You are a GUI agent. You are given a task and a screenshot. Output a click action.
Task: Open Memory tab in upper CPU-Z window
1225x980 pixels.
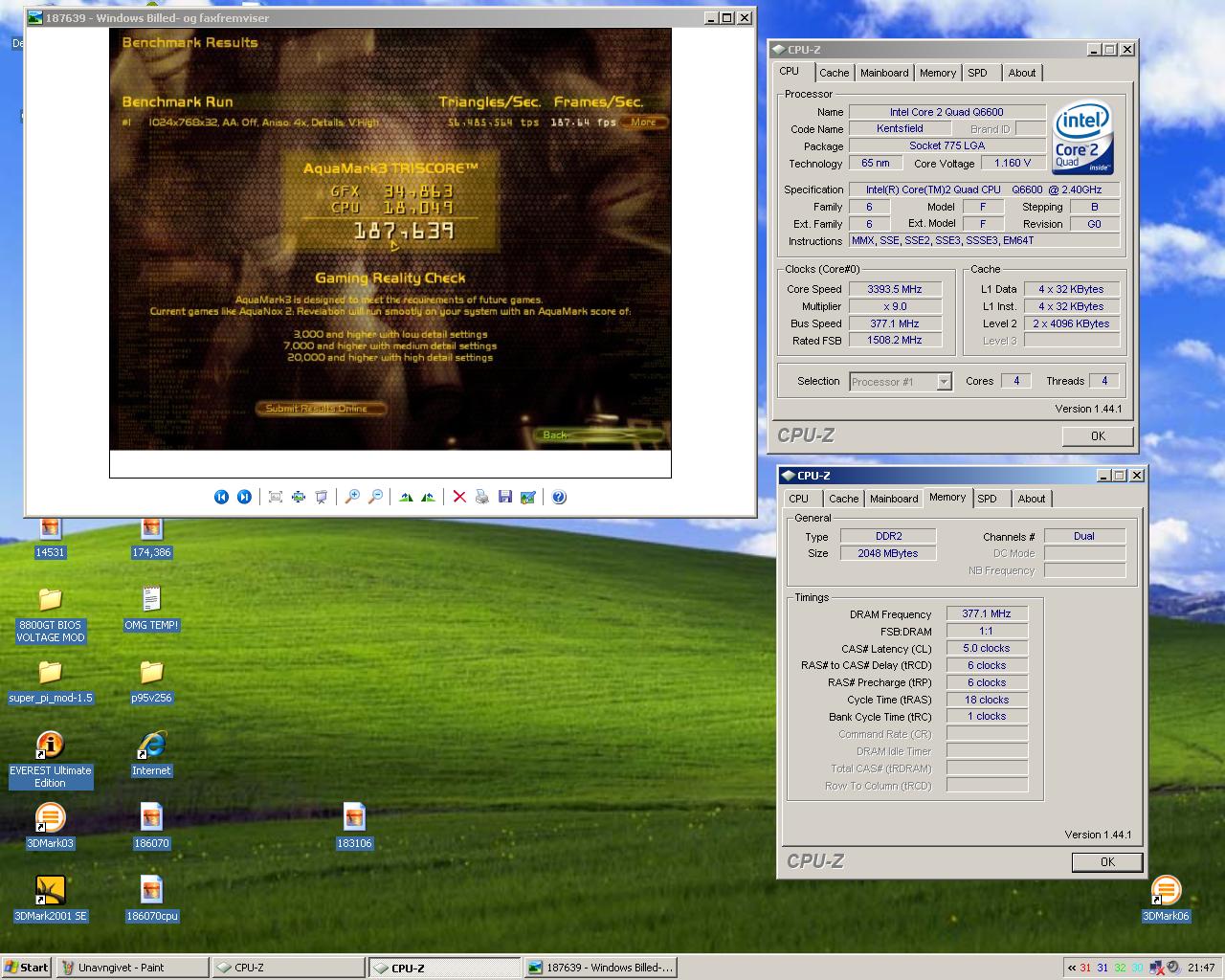coord(938,73)
